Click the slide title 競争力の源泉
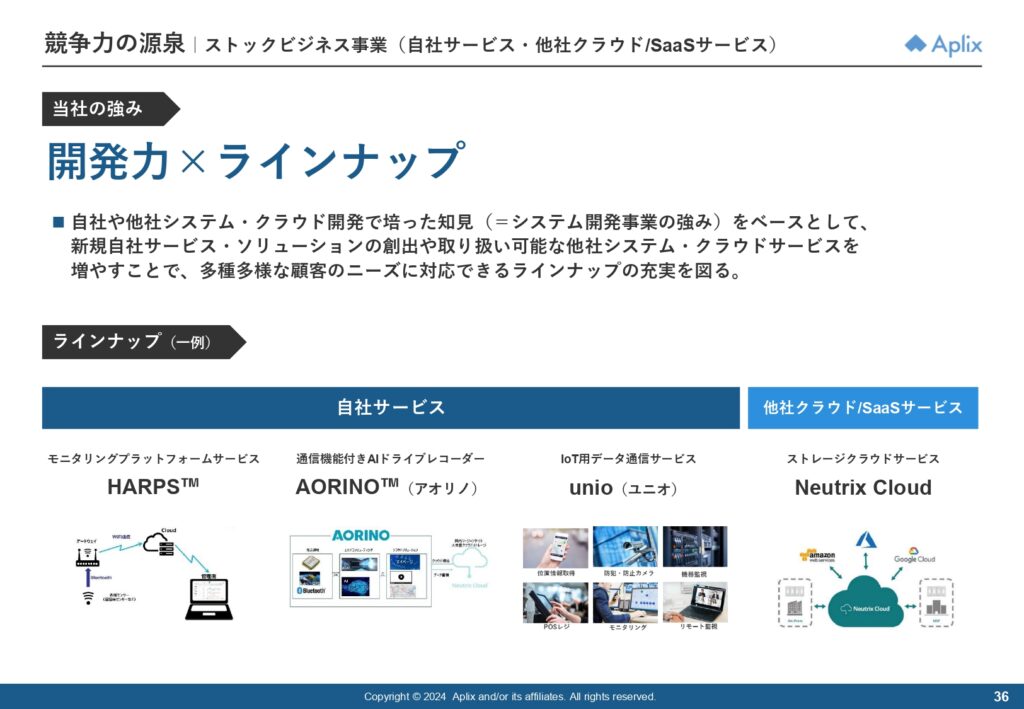1024x709 pixels. (115, 44)
